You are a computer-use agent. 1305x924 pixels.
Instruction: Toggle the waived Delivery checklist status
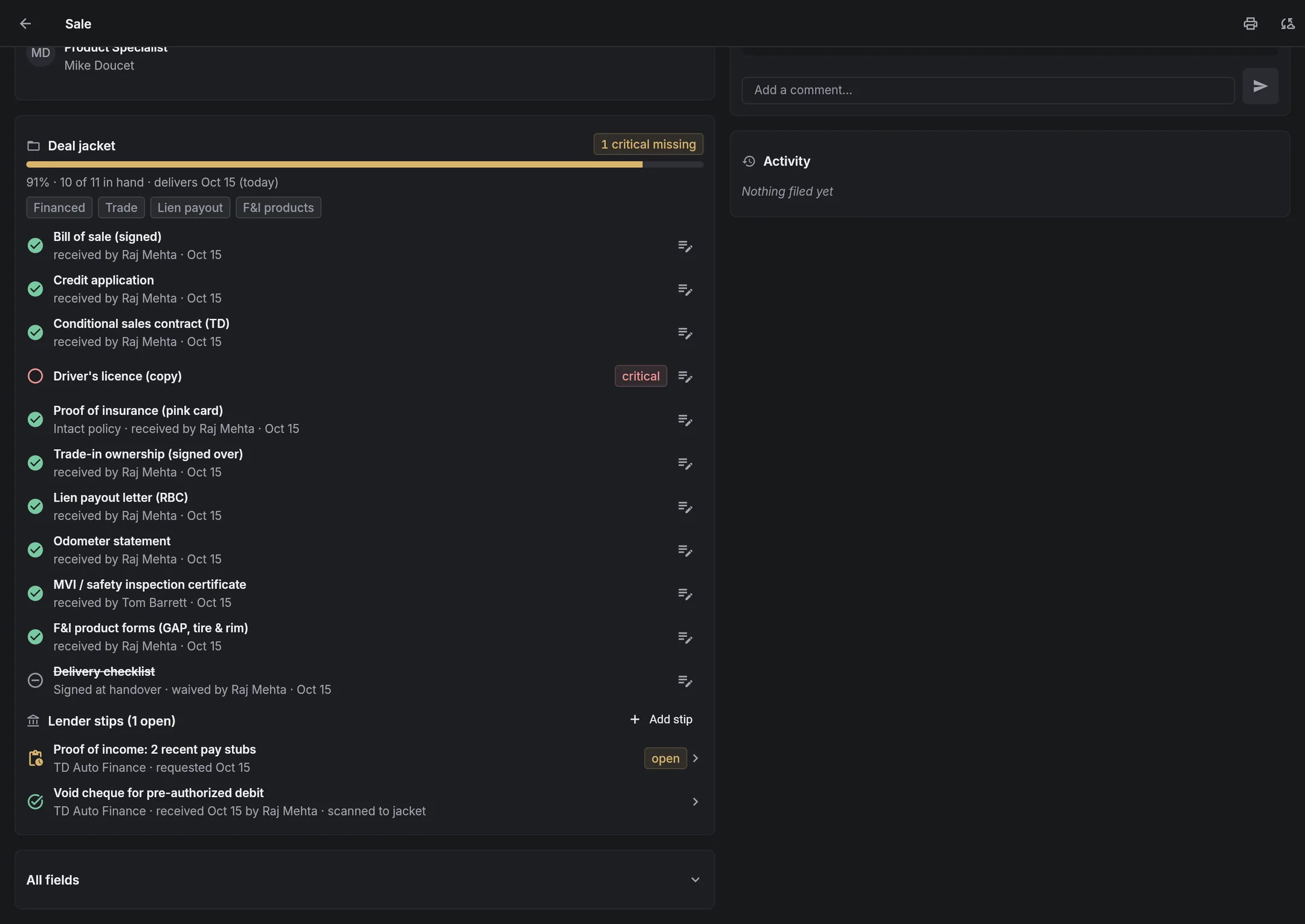coord(35,681)
